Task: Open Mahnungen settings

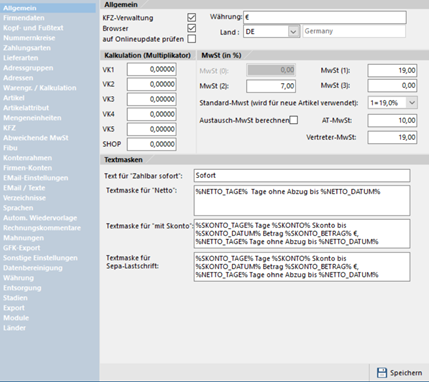Action: pos(23,238)
